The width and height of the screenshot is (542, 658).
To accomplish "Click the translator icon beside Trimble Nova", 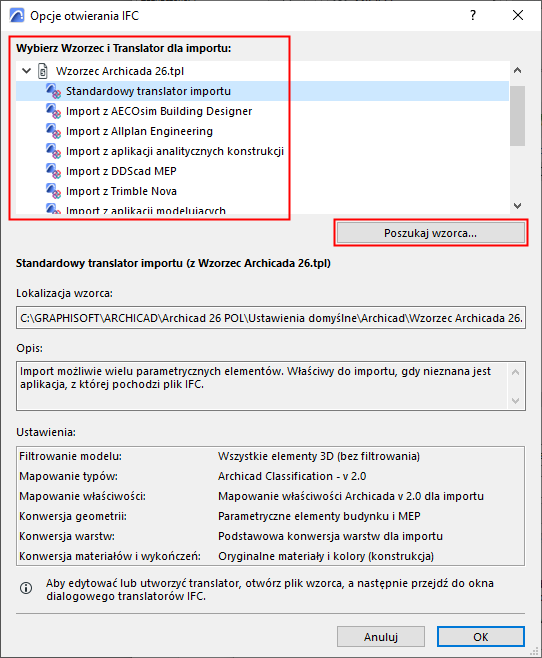I will click(54, 191).
